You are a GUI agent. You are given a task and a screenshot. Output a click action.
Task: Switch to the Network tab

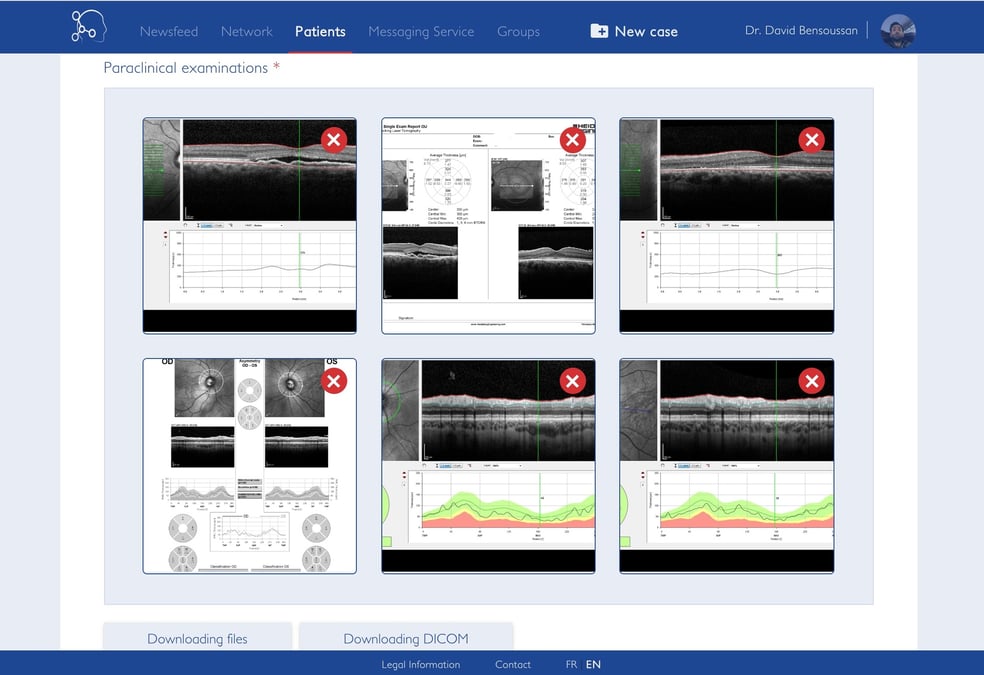(x=247, y=31)
